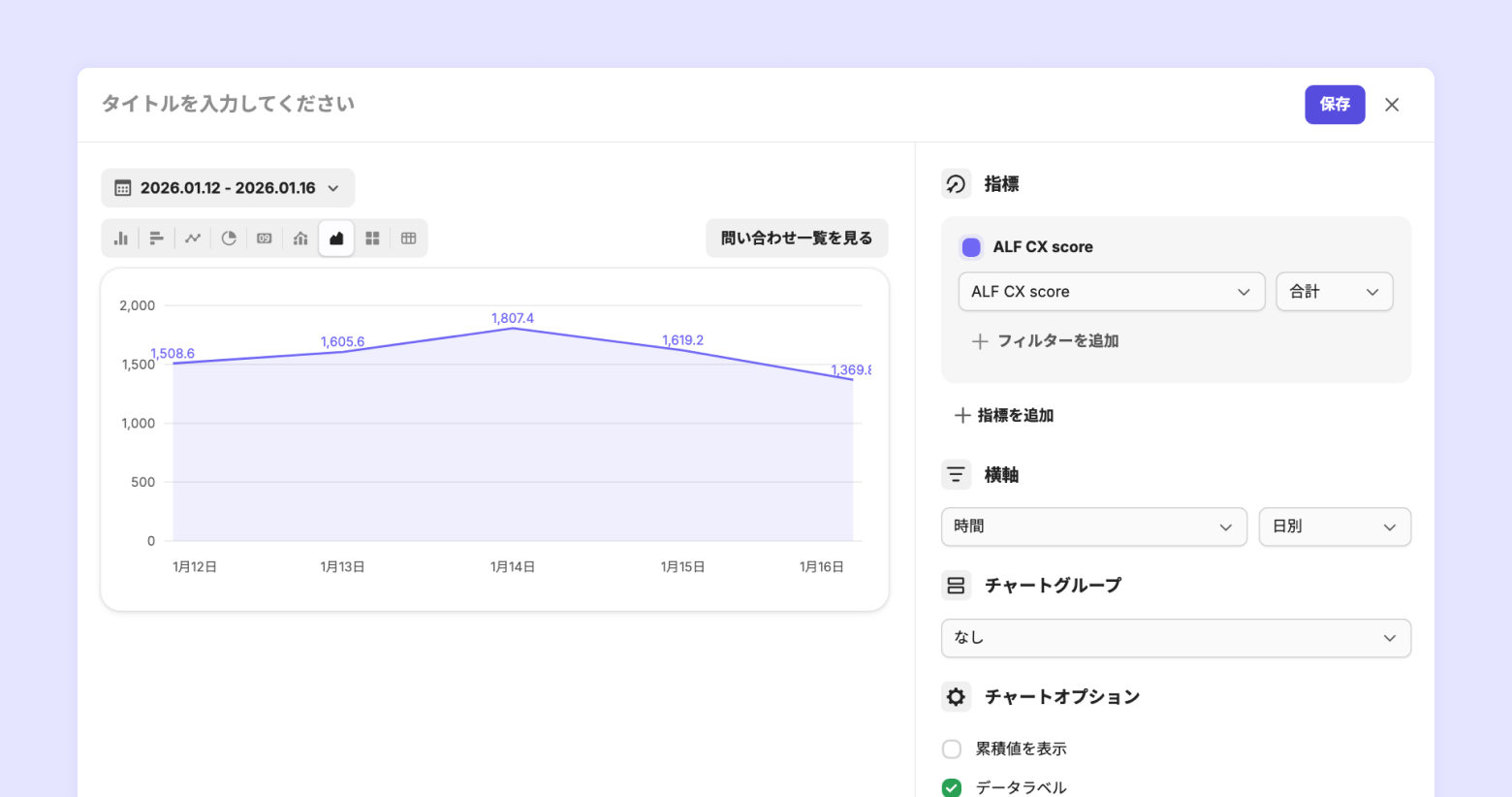The height and width of the screenshot is (797, 1512).
Task: Click the 2,000 y-axis label
Action: point(138,305)
